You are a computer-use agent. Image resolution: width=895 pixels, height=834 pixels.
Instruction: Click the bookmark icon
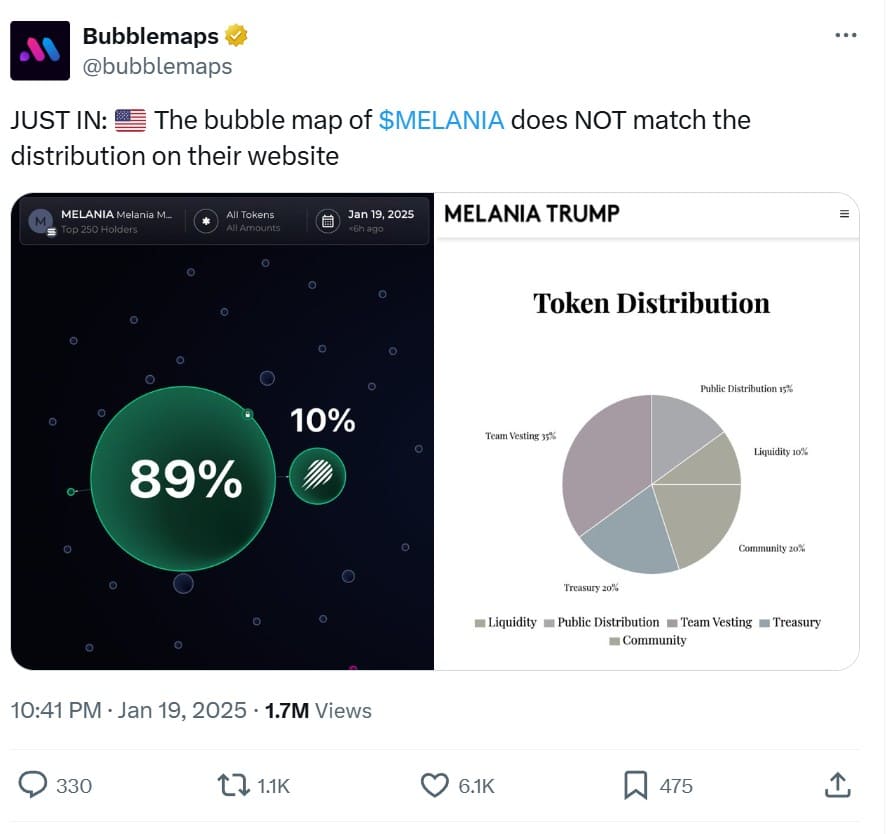tap(637, 786)
